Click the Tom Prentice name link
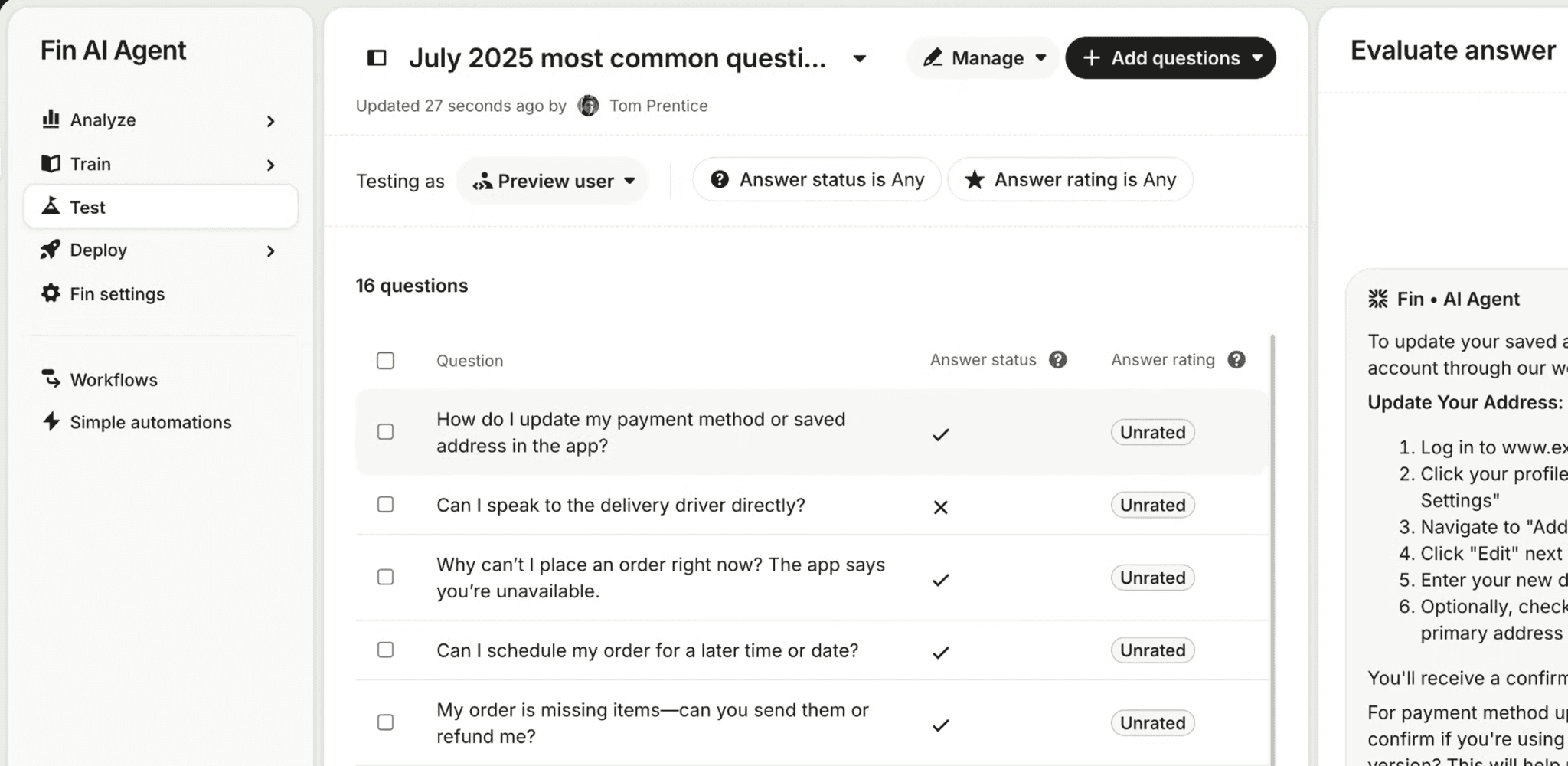Screen dimensions: 1568x766 click(x=658, y=106)
